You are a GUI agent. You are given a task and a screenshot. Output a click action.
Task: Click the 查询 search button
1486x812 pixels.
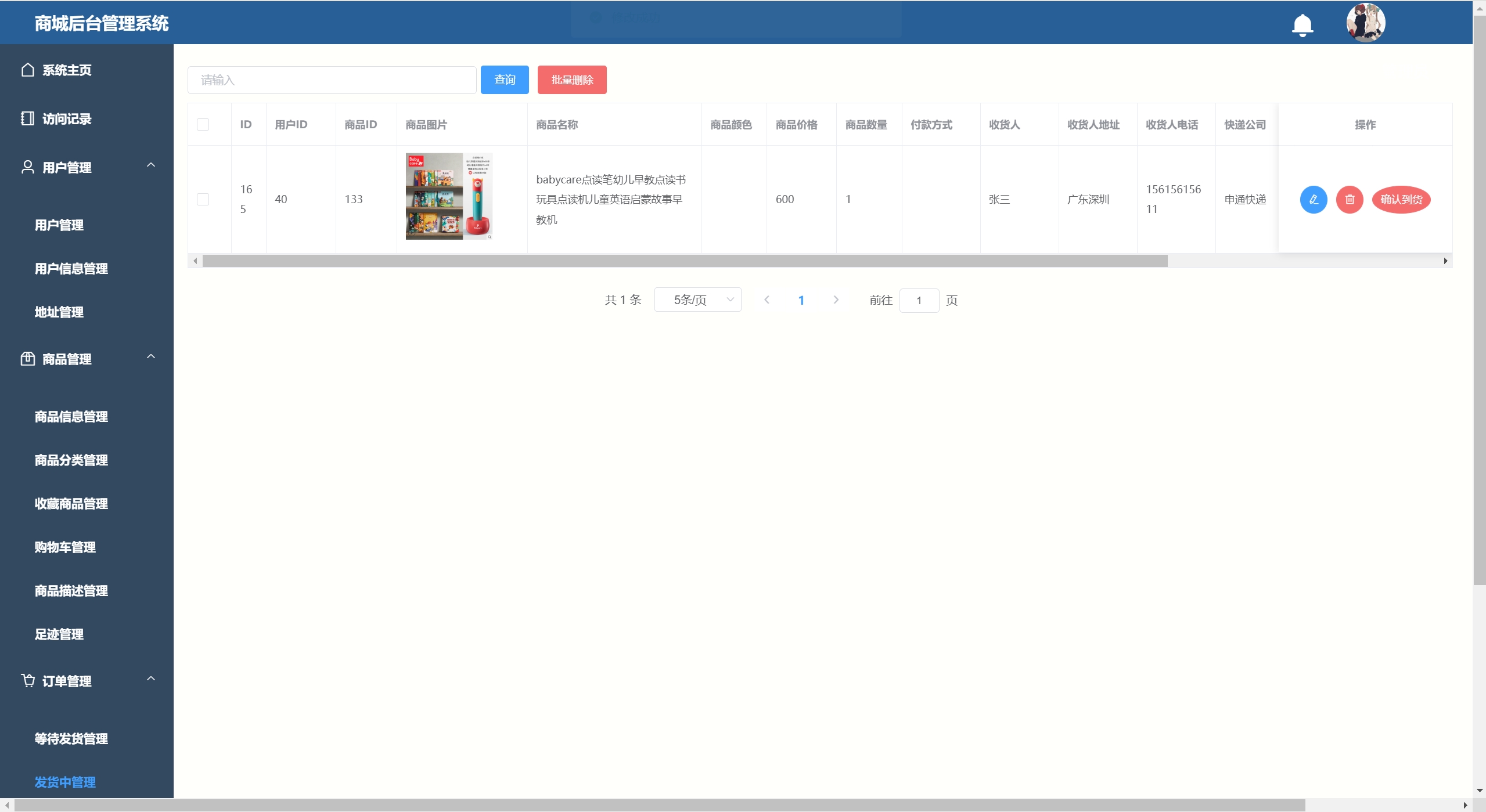pyautogui.click(x=504, y=80)
